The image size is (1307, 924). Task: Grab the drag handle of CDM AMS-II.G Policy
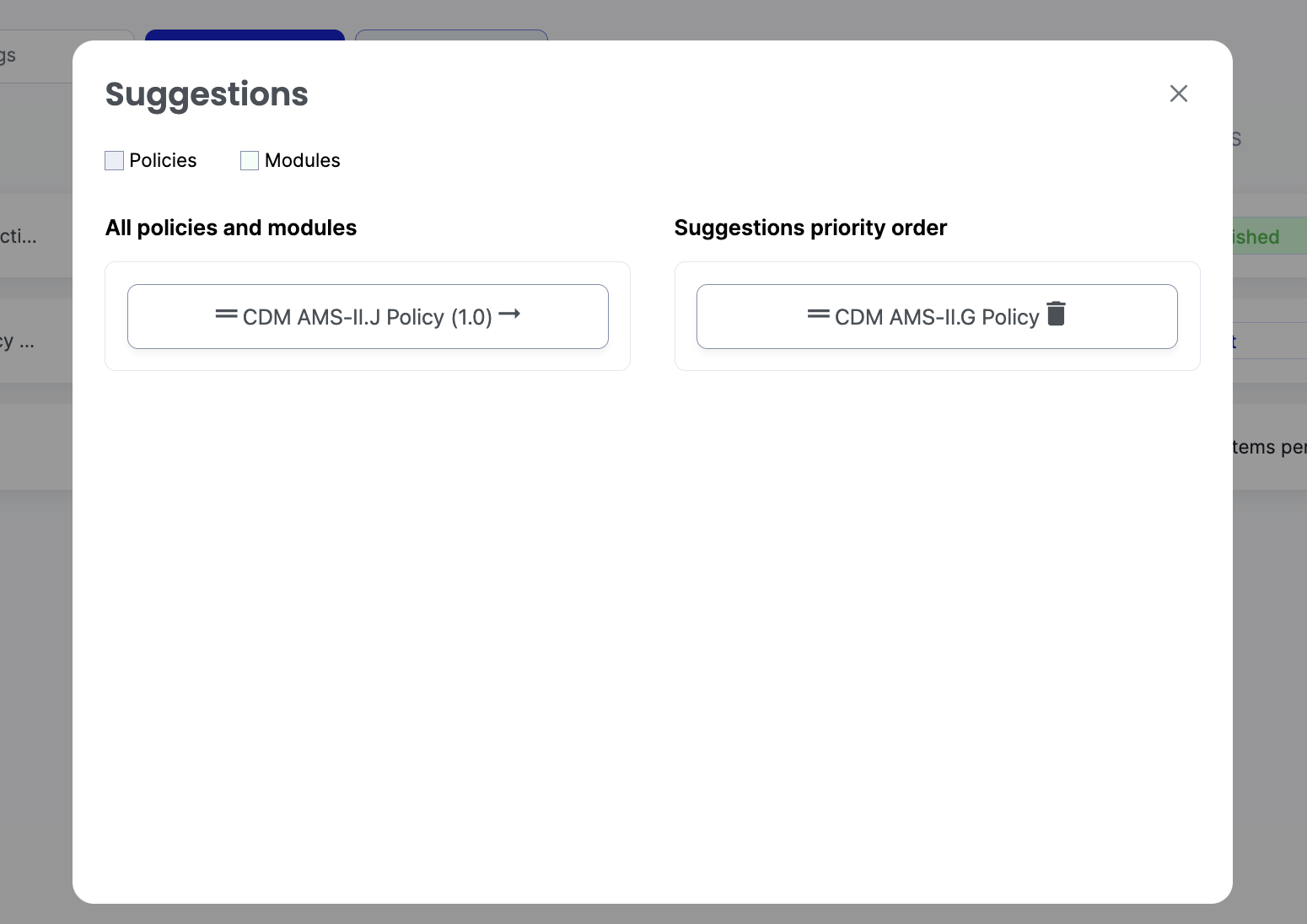818,314
